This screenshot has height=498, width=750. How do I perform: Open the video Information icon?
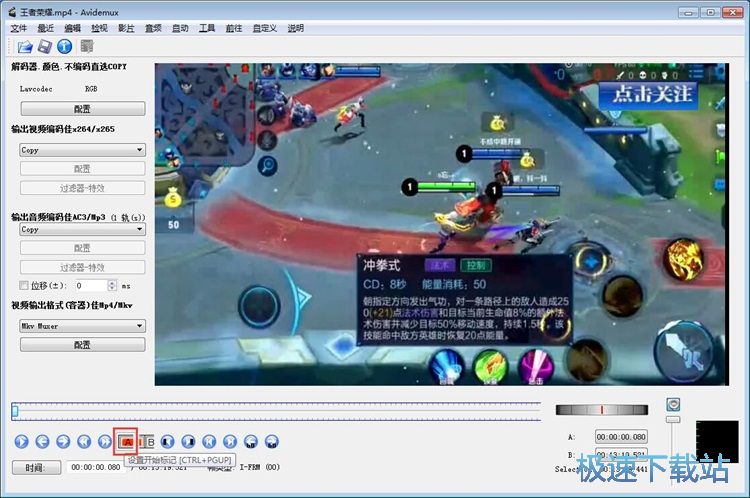(x=64, y=46)
